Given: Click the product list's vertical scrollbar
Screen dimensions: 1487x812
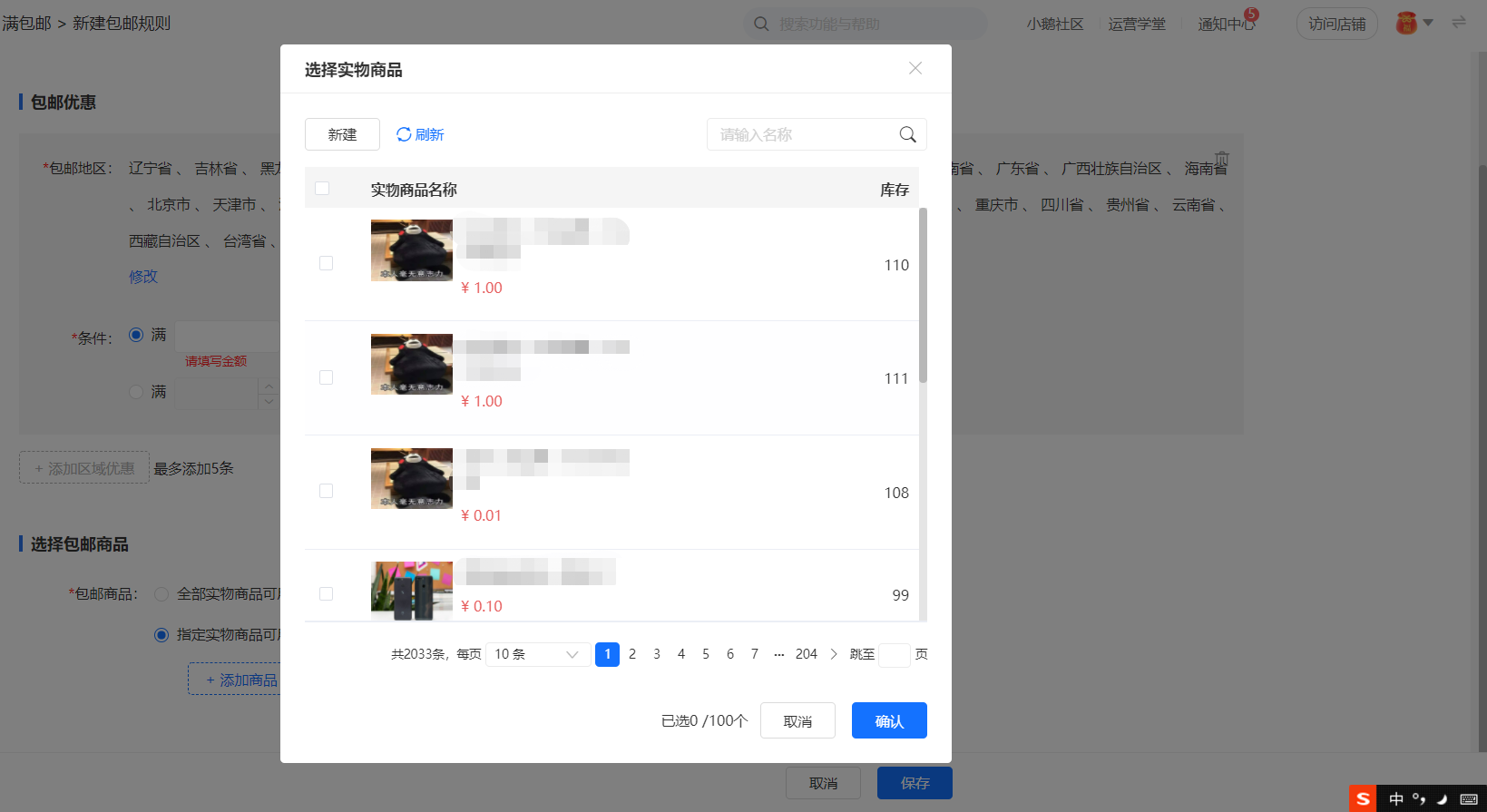Looking at the screenshot, I should (x=923, y=295).
